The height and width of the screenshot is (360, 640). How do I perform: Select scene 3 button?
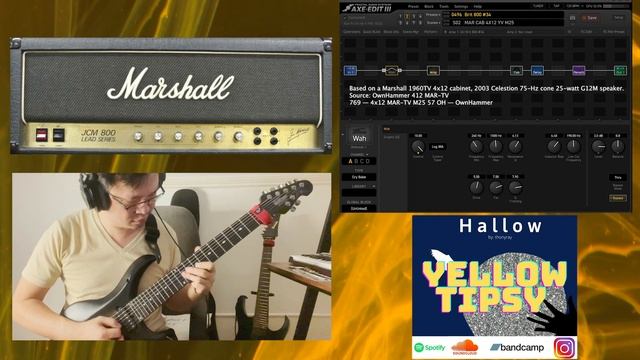coord(413,17)
